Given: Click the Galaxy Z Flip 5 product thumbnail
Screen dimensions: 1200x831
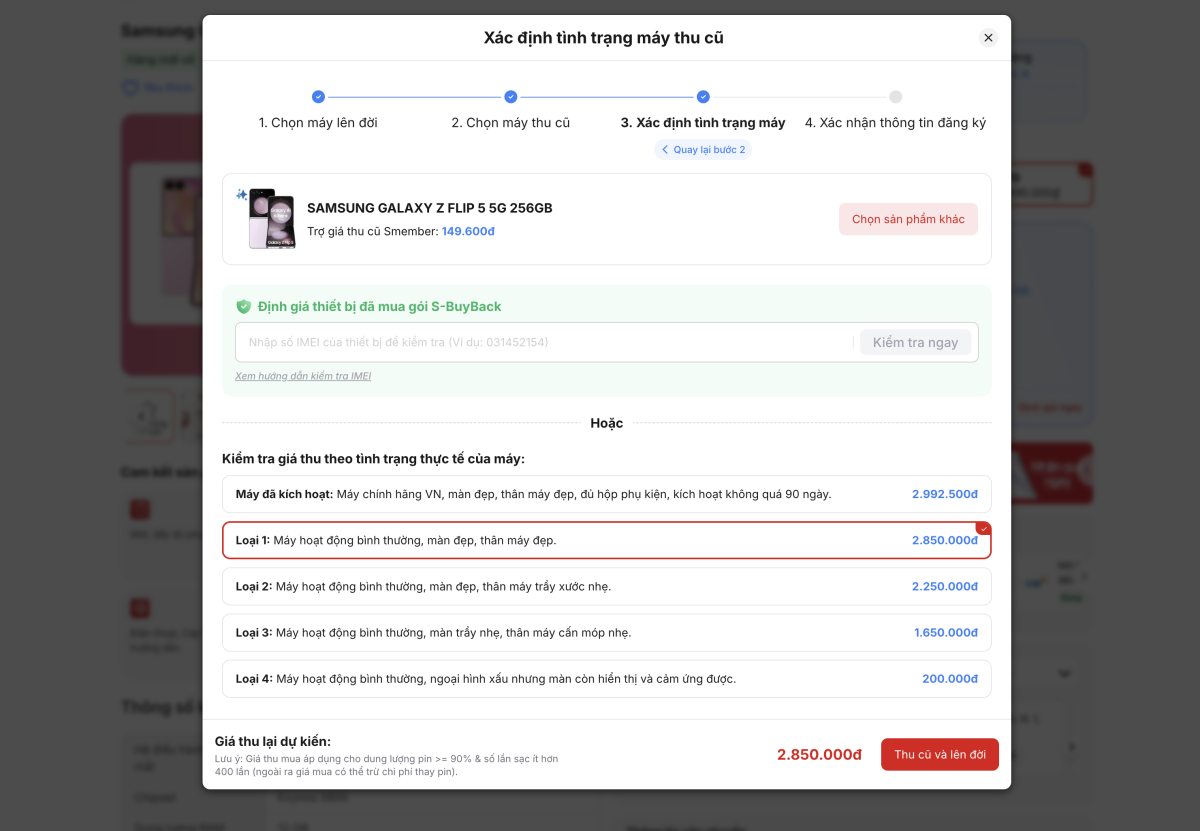Looking at the screenshot, I should coord(271,218).
